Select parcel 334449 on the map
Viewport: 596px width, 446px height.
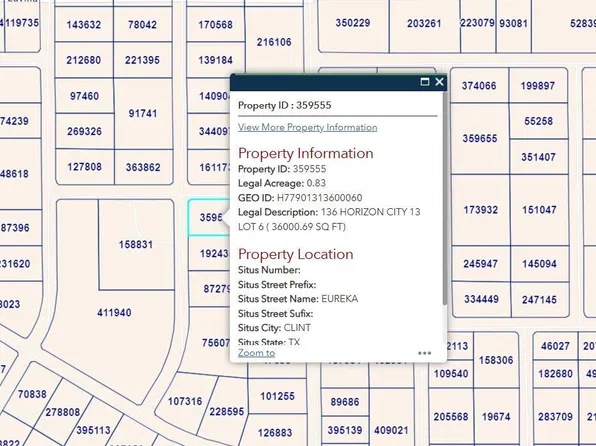(x=481, y=299)
